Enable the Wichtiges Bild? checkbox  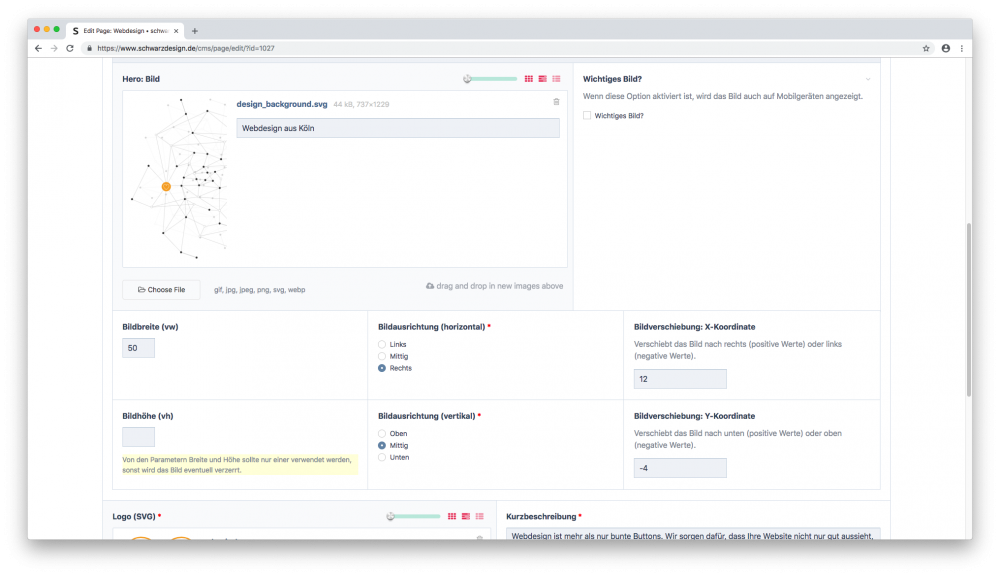[x=587, y=116]
